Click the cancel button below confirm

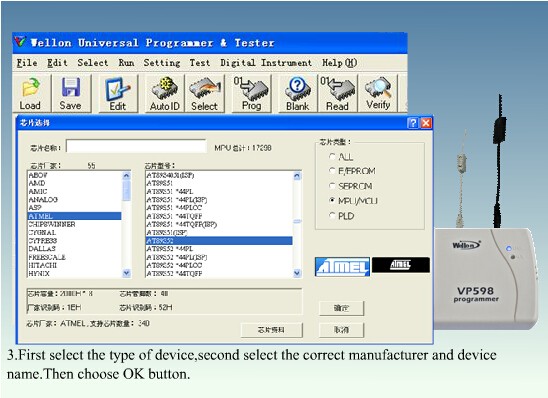(341, 330)
